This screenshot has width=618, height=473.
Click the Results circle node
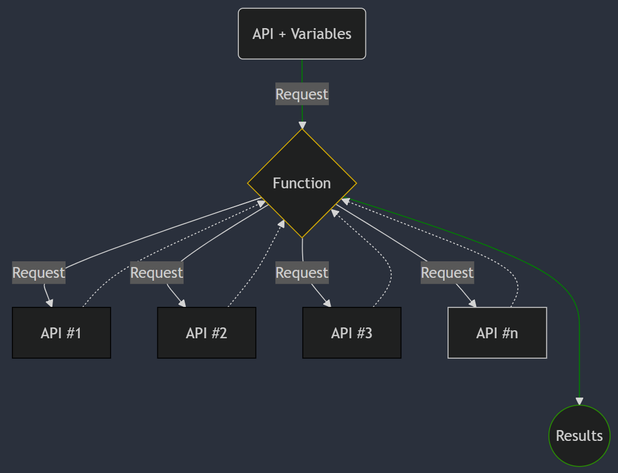(579, 436)
